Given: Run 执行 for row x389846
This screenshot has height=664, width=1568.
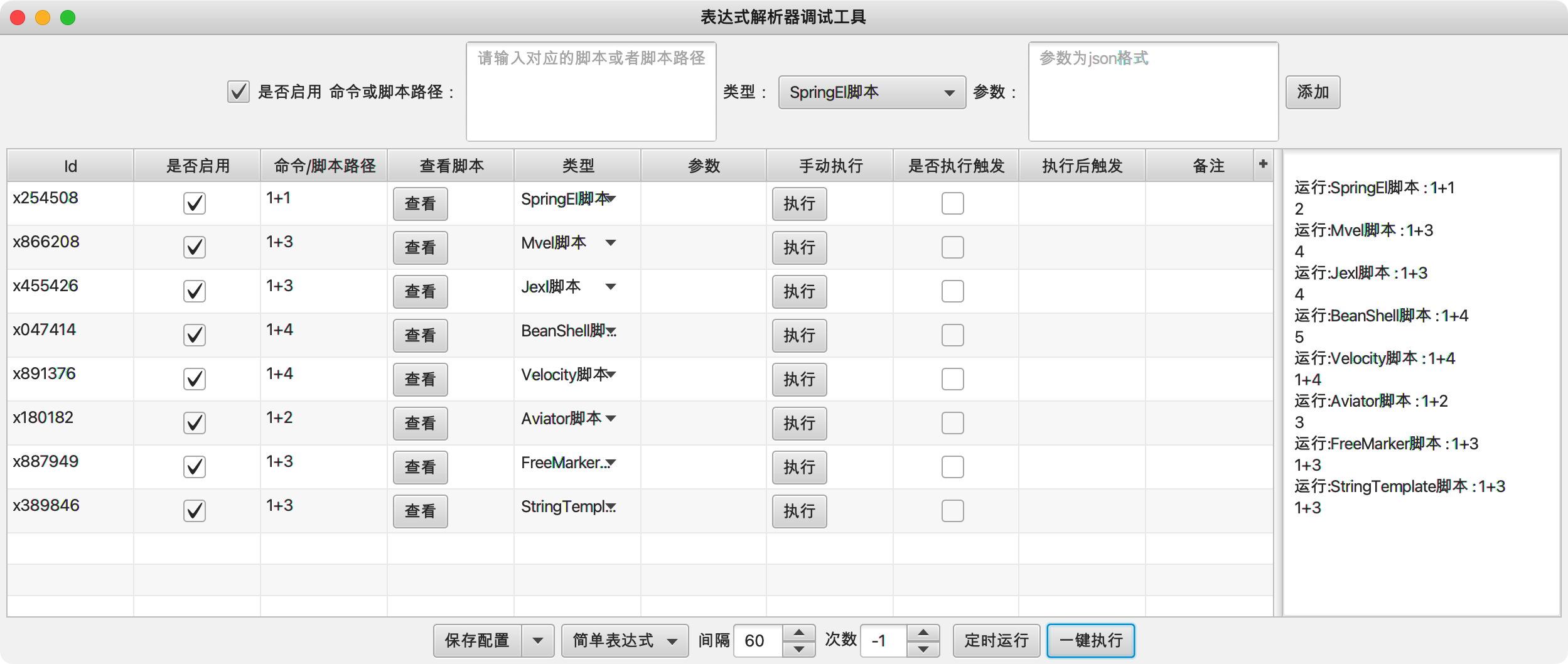Looking at the screenshot, I should tap(799, 511).
